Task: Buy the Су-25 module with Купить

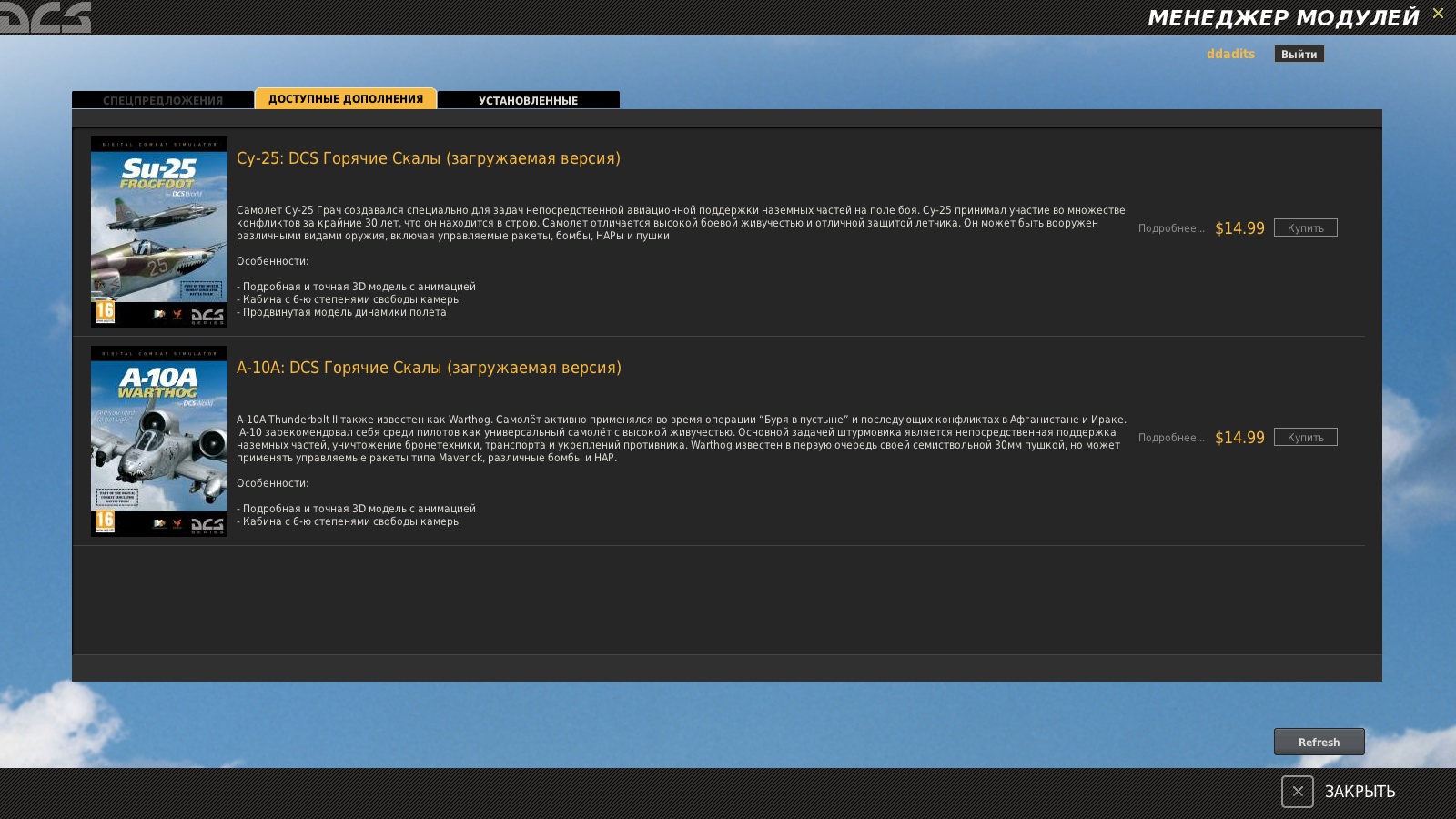Action: tap(1306, 227)
